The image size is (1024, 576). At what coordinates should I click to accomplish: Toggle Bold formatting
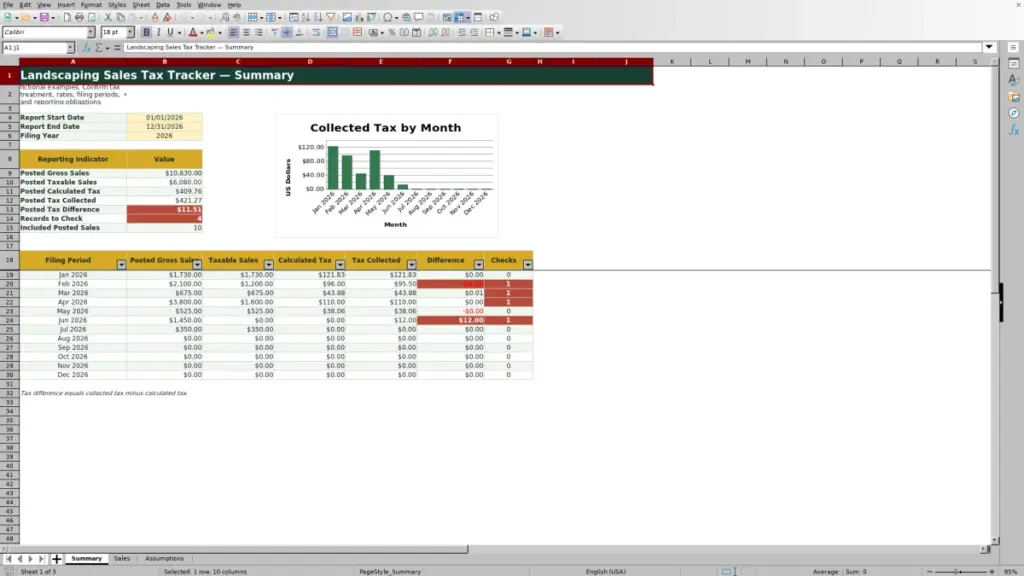coord(146,33)
